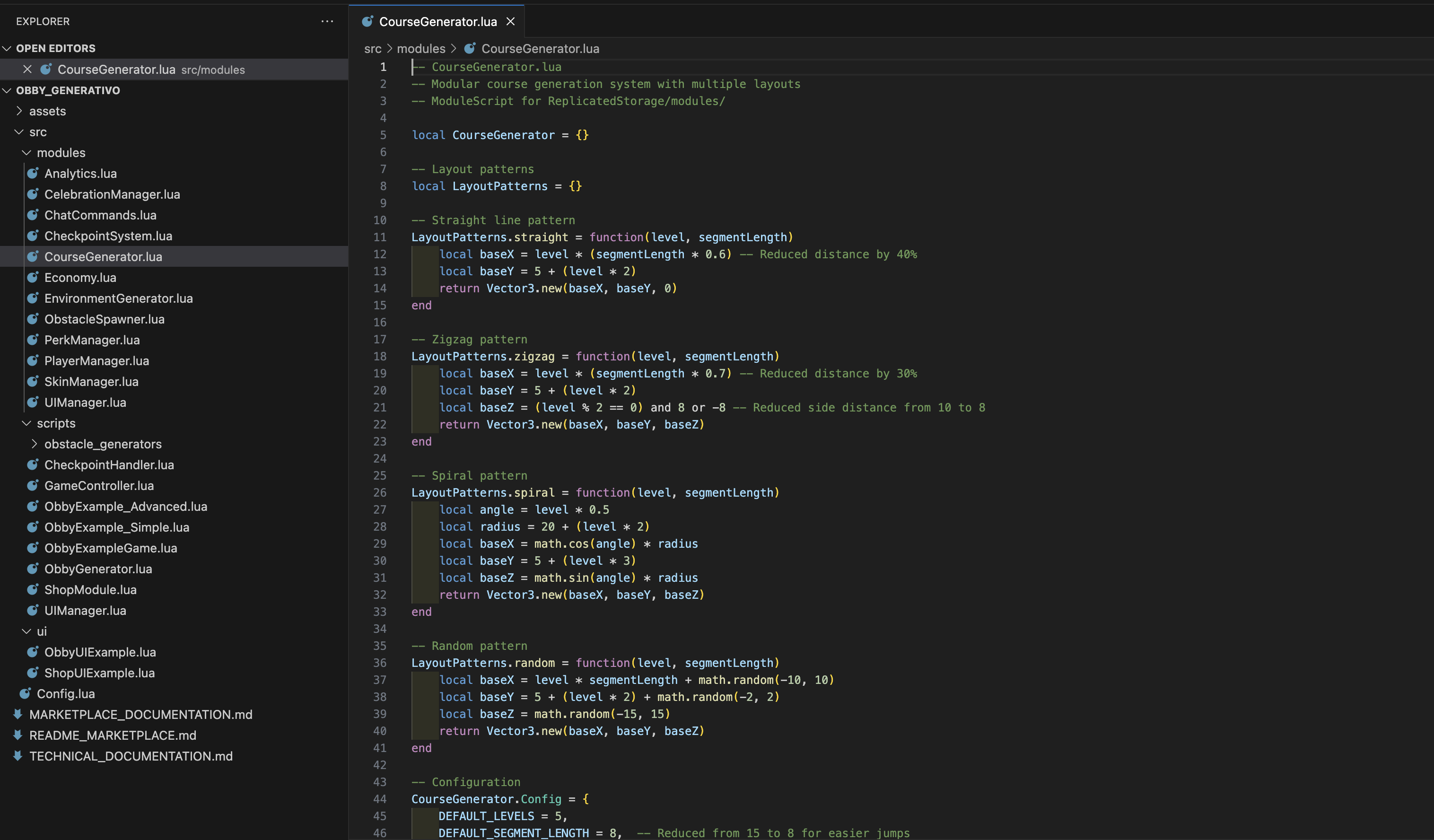Click markdown icon of README_MARKETPLACE.md
This screenshot has width=1434, height=840.
coord(17,735)
